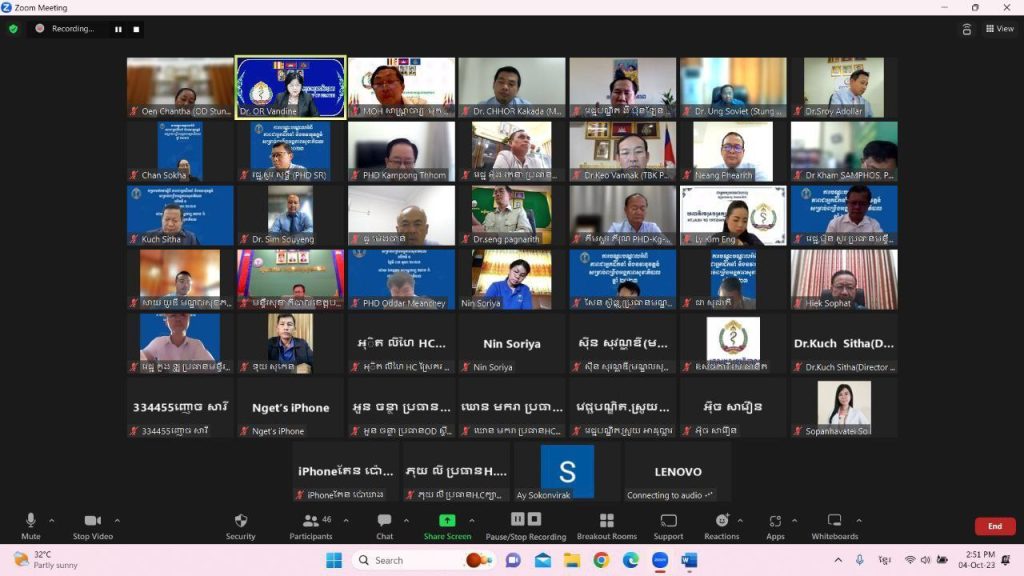The image size is (1024, 576).
Task: Click the green encryption shield icon
Action: pos(13,29)
